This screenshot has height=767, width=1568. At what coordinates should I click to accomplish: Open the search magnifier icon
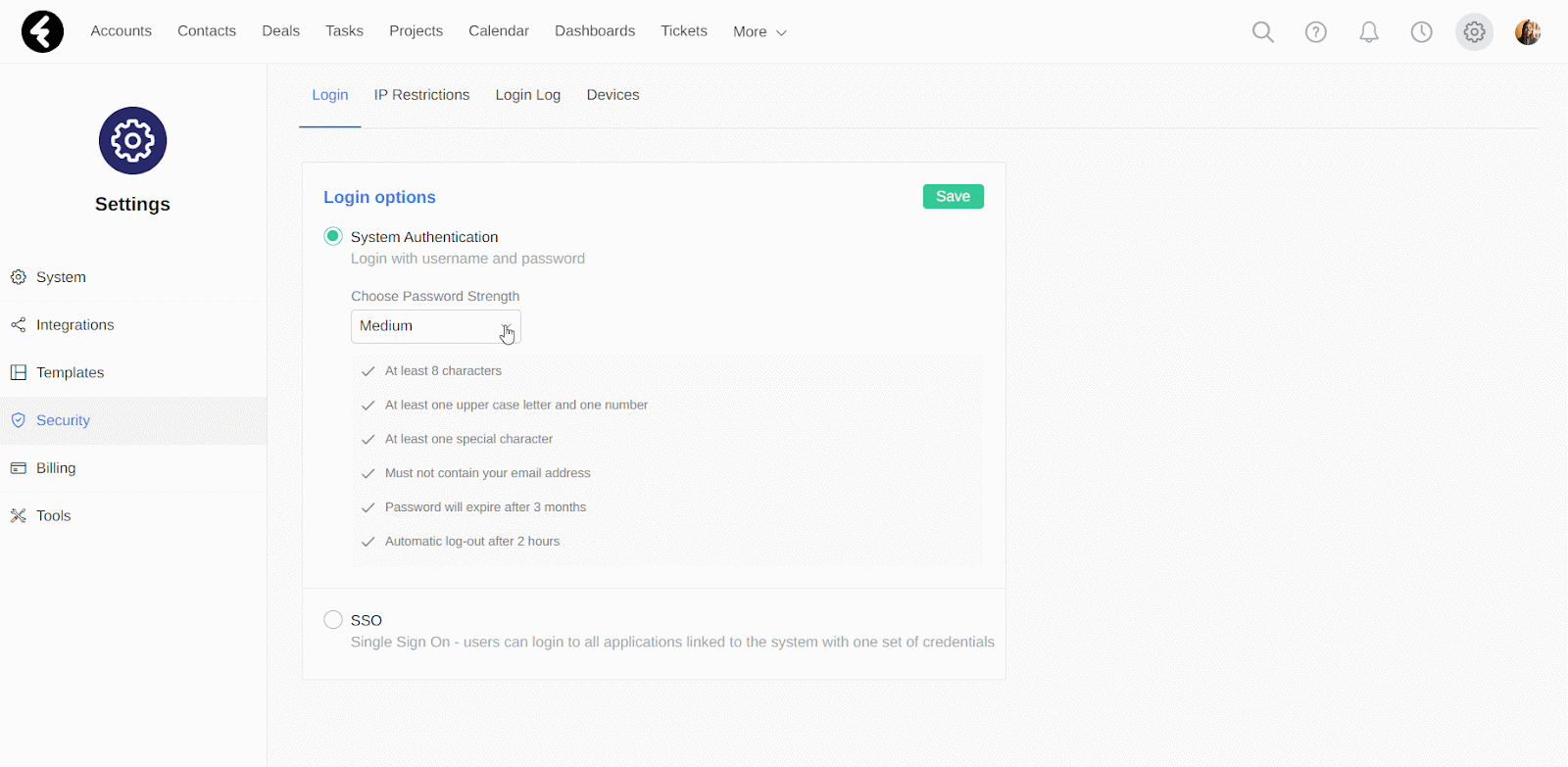pyautogui.click(x=1263, y=32)
